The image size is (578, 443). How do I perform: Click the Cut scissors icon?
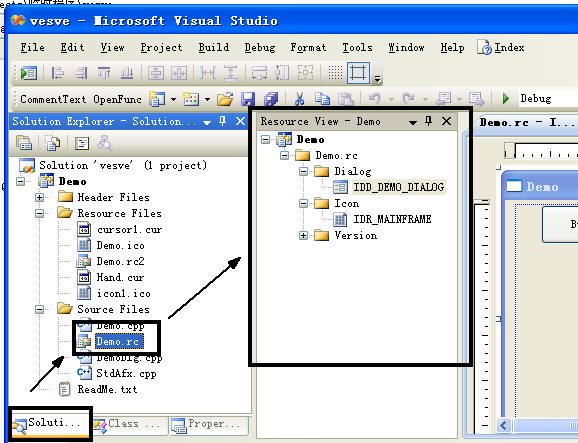coord(299,99)
